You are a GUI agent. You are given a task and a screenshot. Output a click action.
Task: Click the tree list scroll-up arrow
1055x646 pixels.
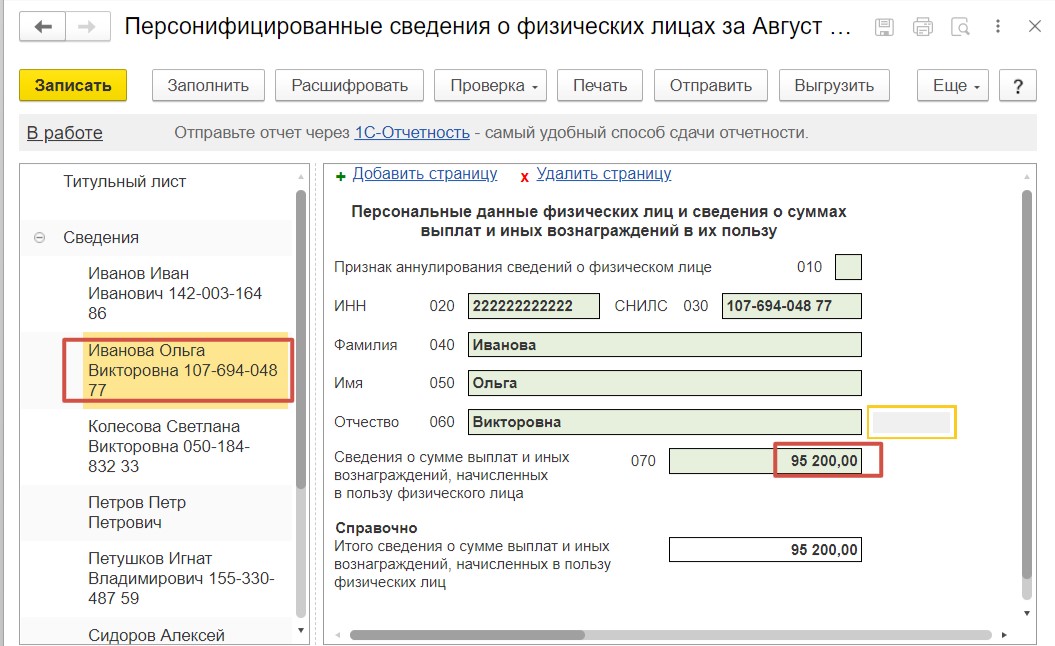[301, 177]
